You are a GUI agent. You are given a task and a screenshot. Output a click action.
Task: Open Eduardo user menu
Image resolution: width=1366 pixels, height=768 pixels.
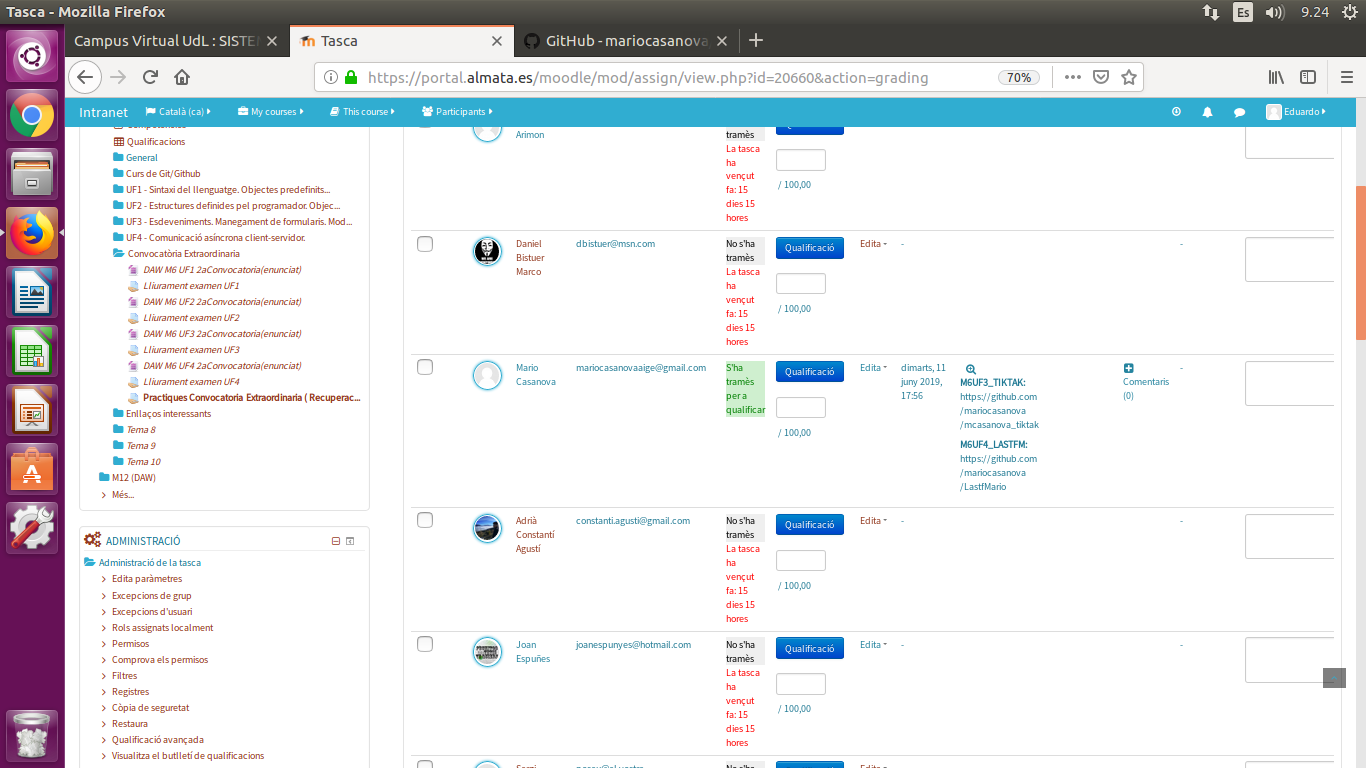click(x=1296, y=112)
